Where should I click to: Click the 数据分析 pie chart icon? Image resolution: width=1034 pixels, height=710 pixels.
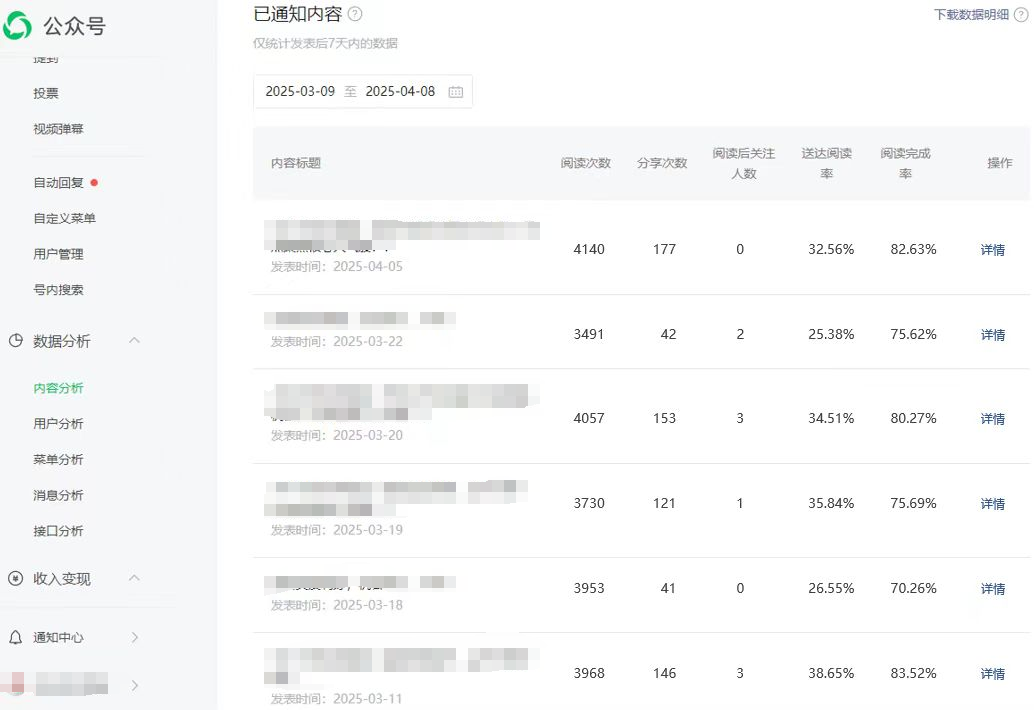[16, 341]
